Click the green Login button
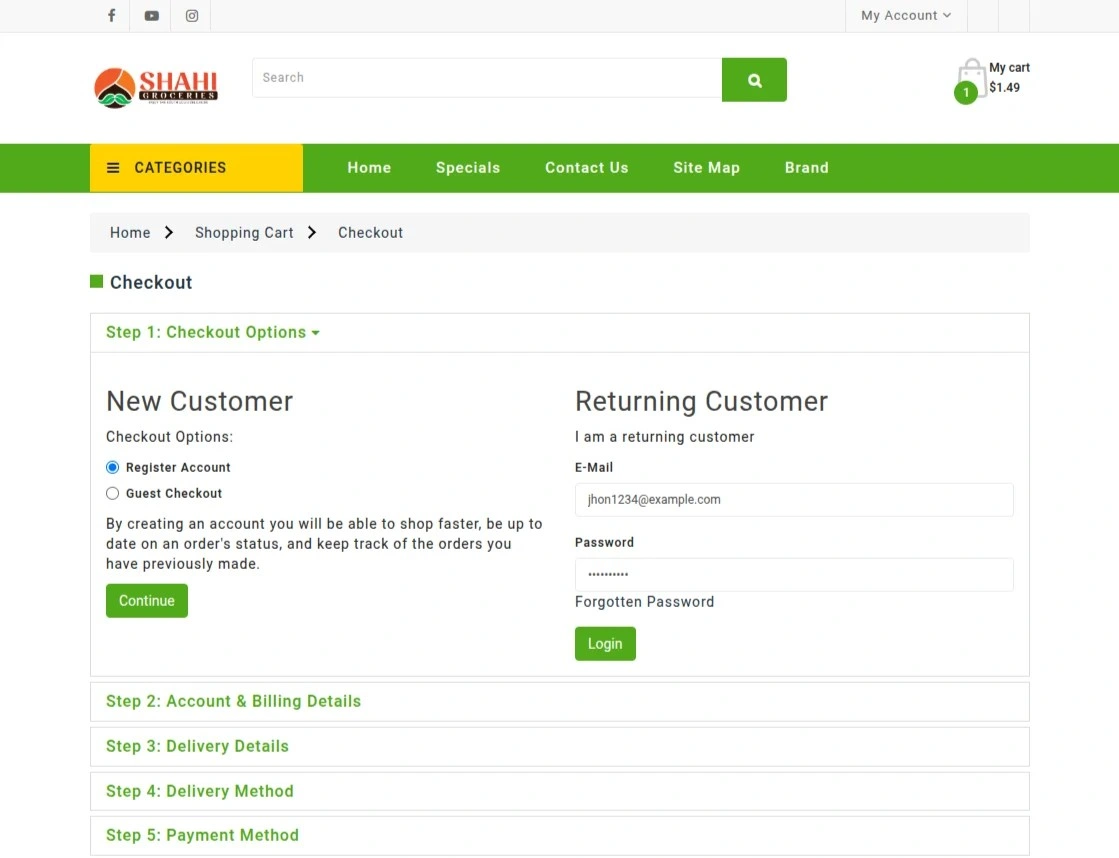 [x=605, y=644]
